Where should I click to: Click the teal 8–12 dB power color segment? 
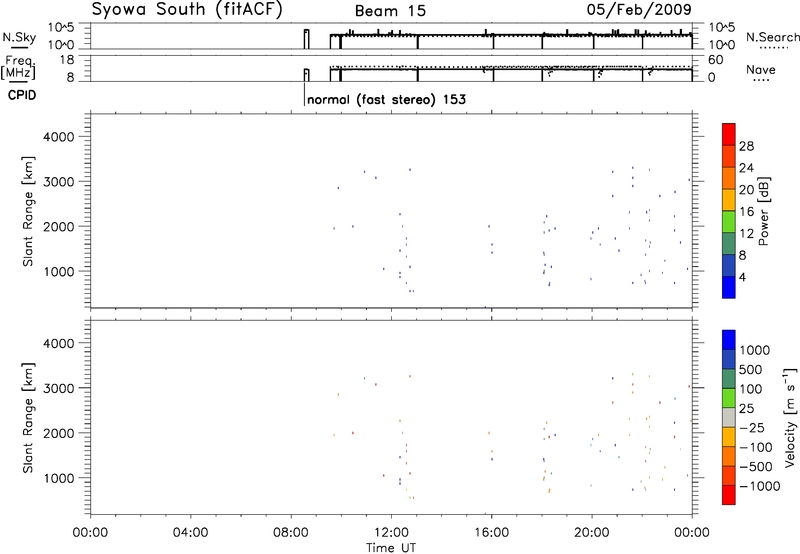(x=729, y=244)
